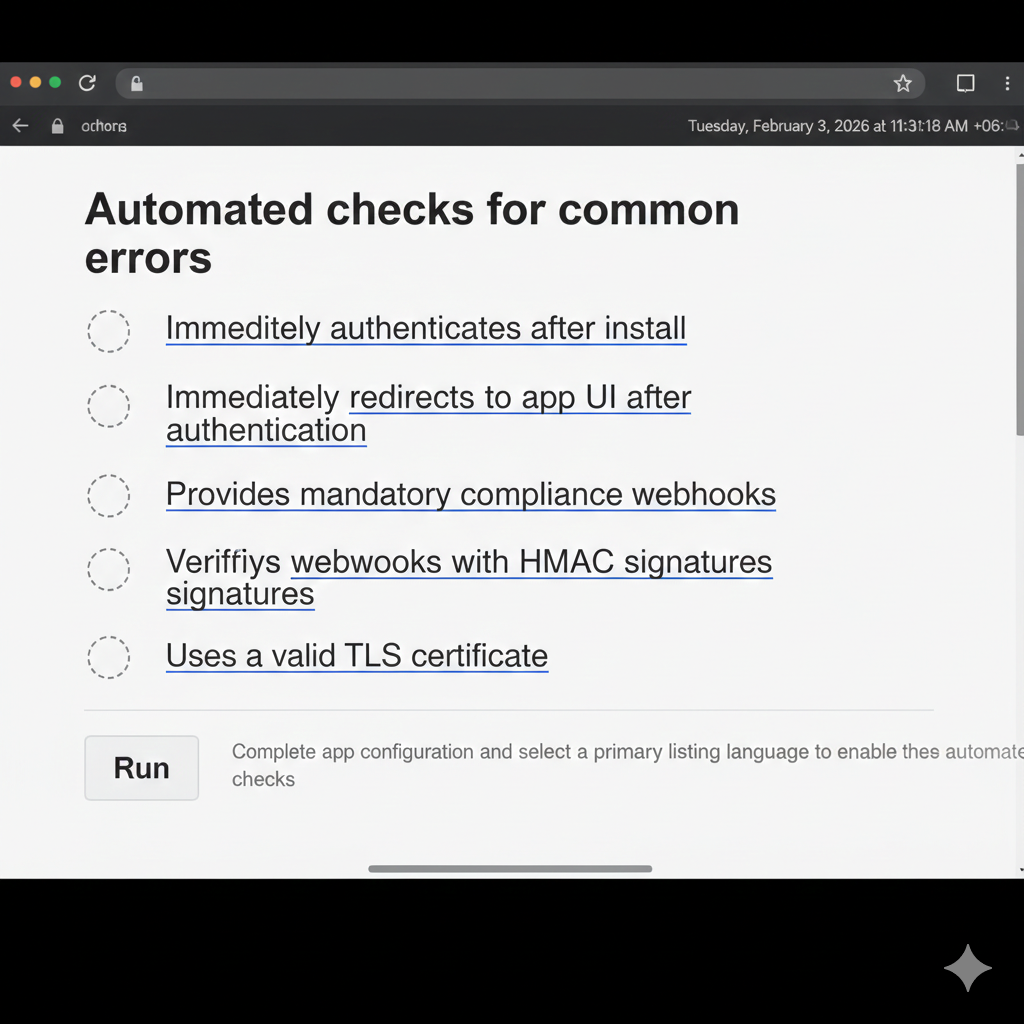Screen dimensions: 1024x1024
Task: Select the 'ochora' breadcrumb label
Action: 104,125
